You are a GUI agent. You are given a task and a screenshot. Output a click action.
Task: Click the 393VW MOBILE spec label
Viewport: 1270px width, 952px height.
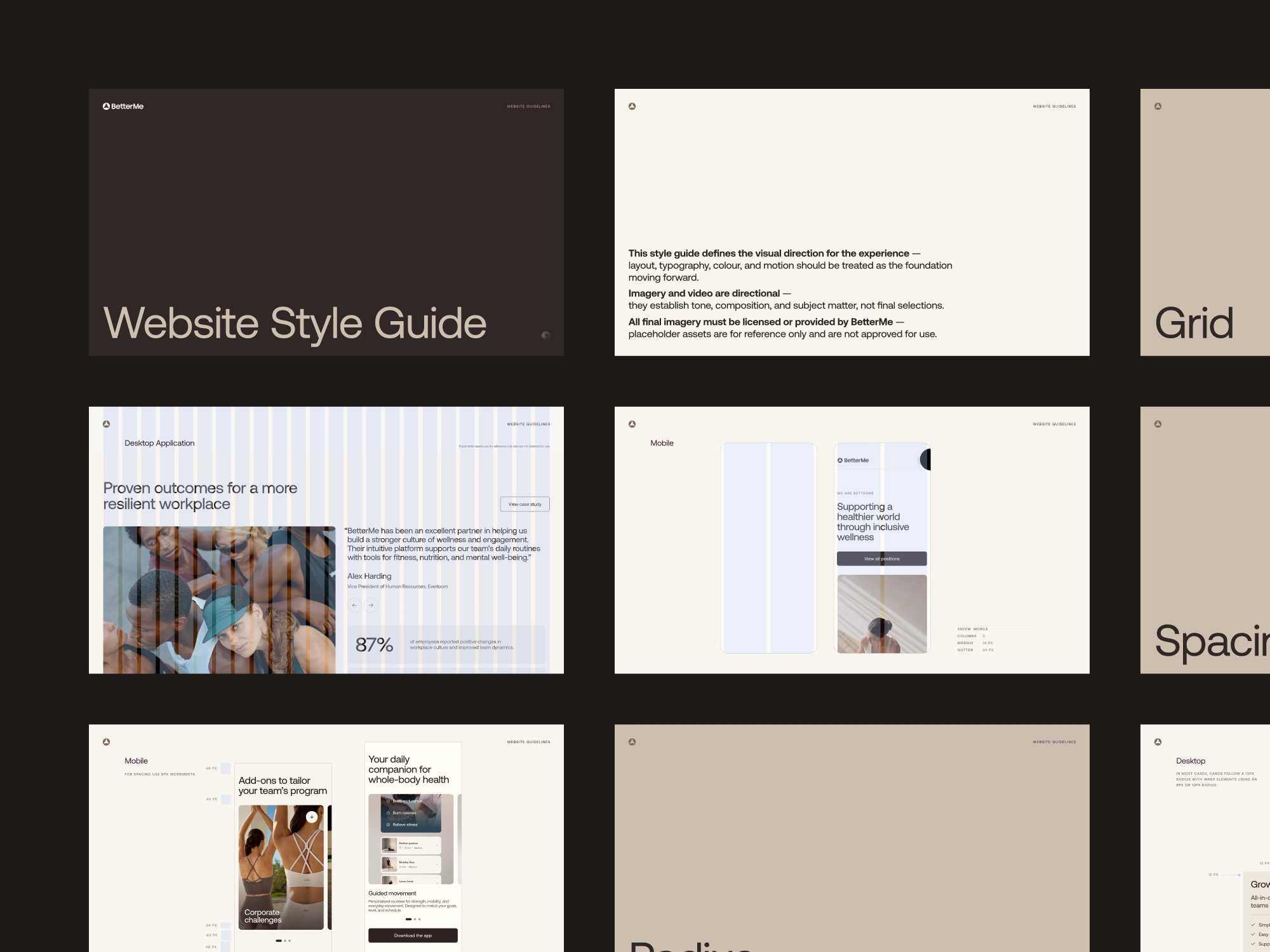point(972,629)
